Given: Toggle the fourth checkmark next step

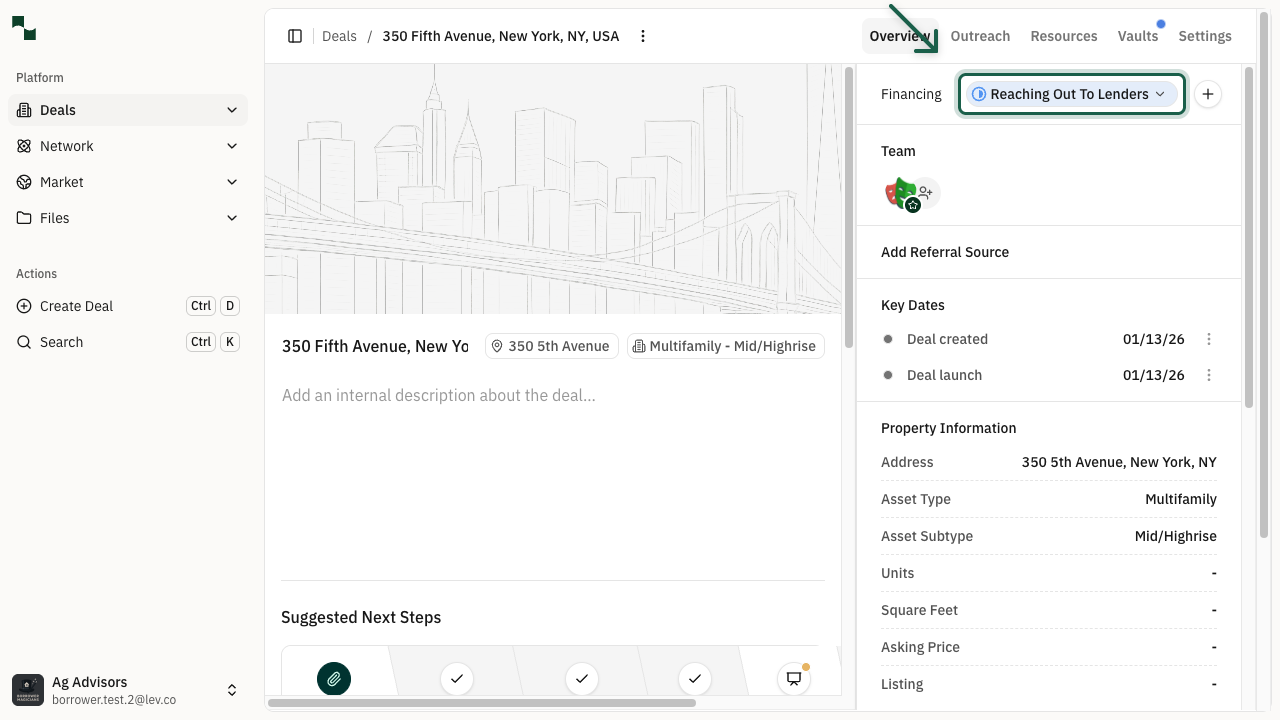Looking at the screenshot, I should 694,679.
